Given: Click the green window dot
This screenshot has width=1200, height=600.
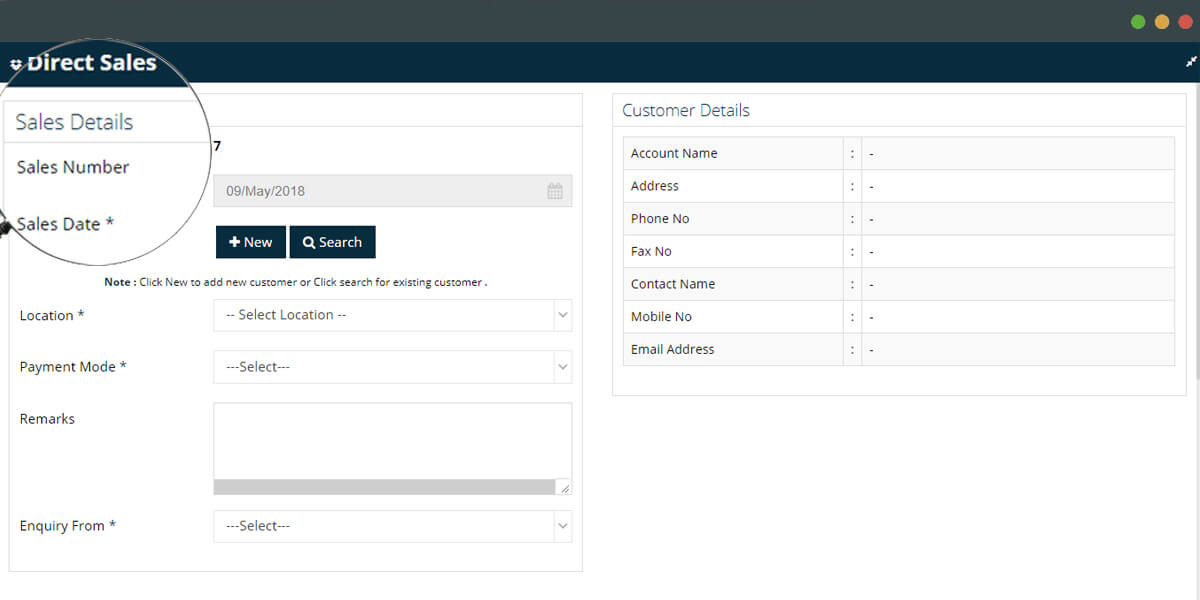Looking at the screenshot, I should [x=1138, y=20].
